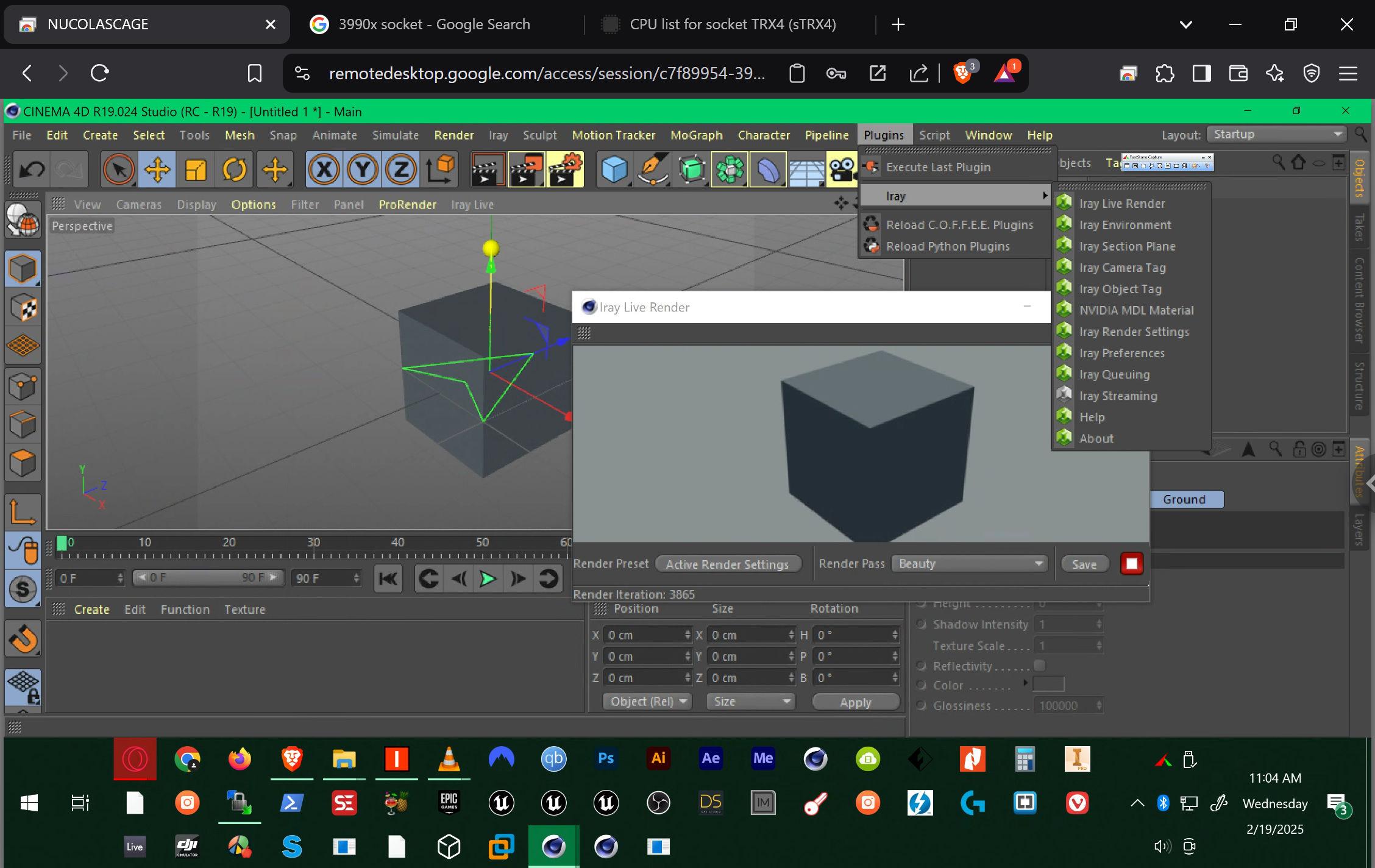Click Active Render Settings preset button
This screenshot has width=1375, height=868.
click(x=728, y=564)
